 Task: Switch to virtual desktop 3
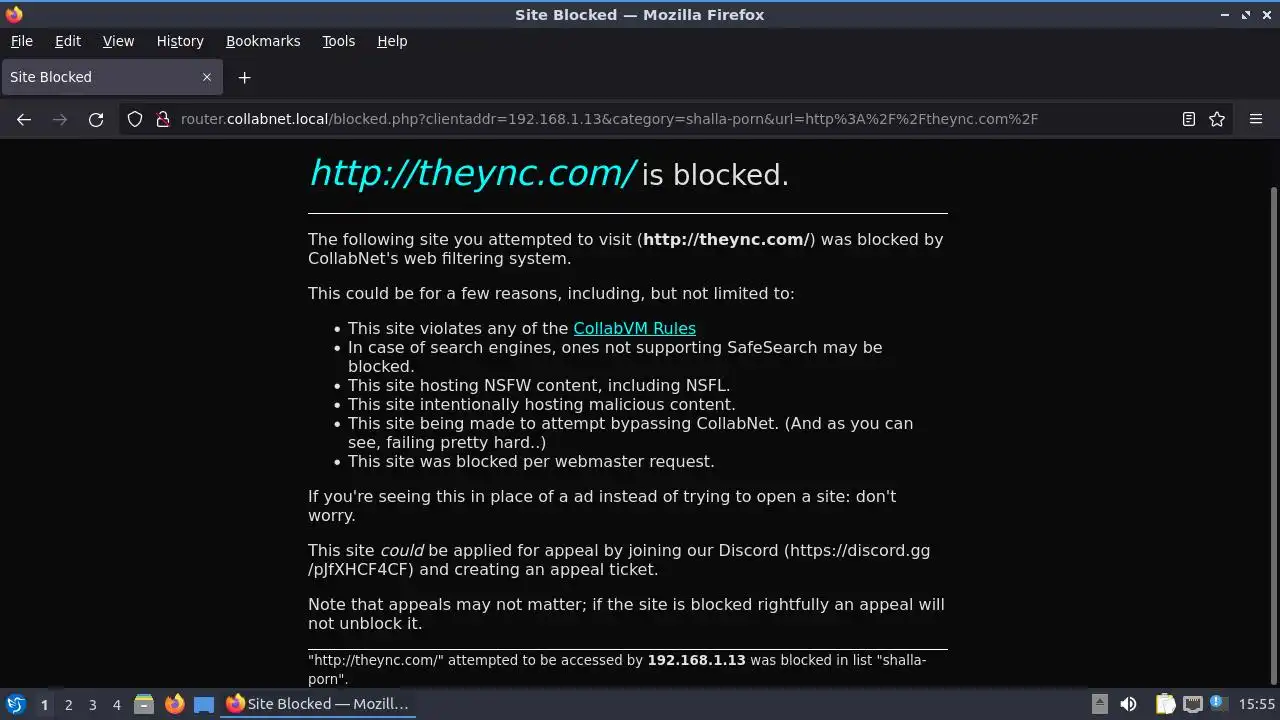(x=92, y=705)
